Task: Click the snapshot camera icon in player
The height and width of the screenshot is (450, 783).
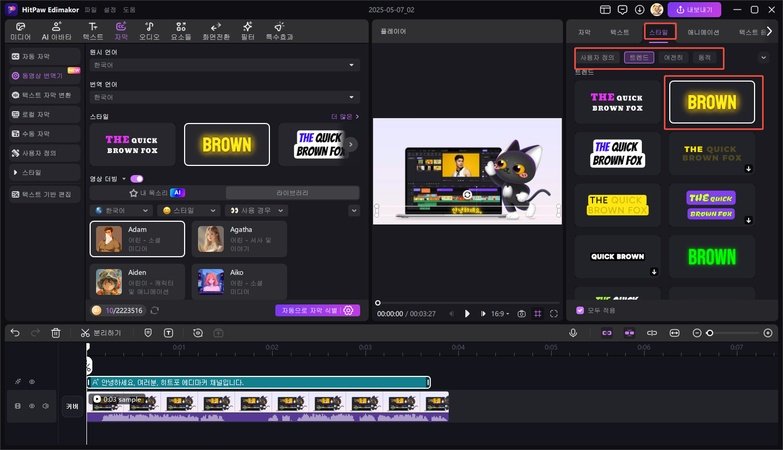Action: click(521, 314)
